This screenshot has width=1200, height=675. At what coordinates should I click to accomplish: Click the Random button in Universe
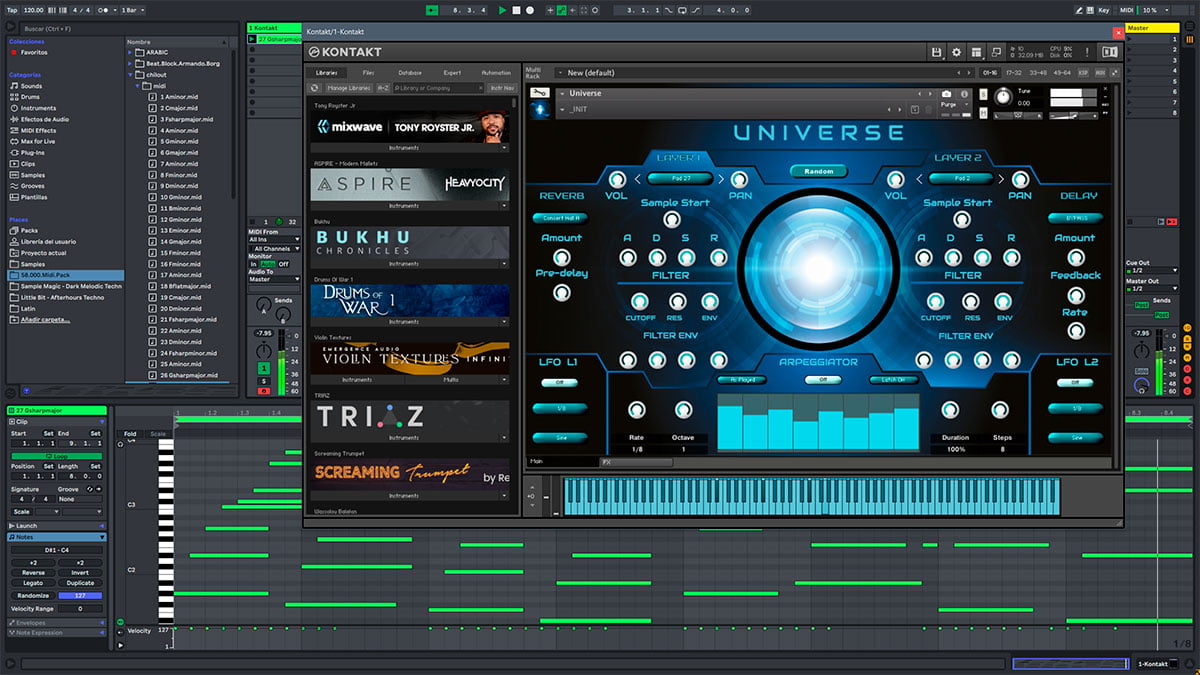(x=818, y=171)
